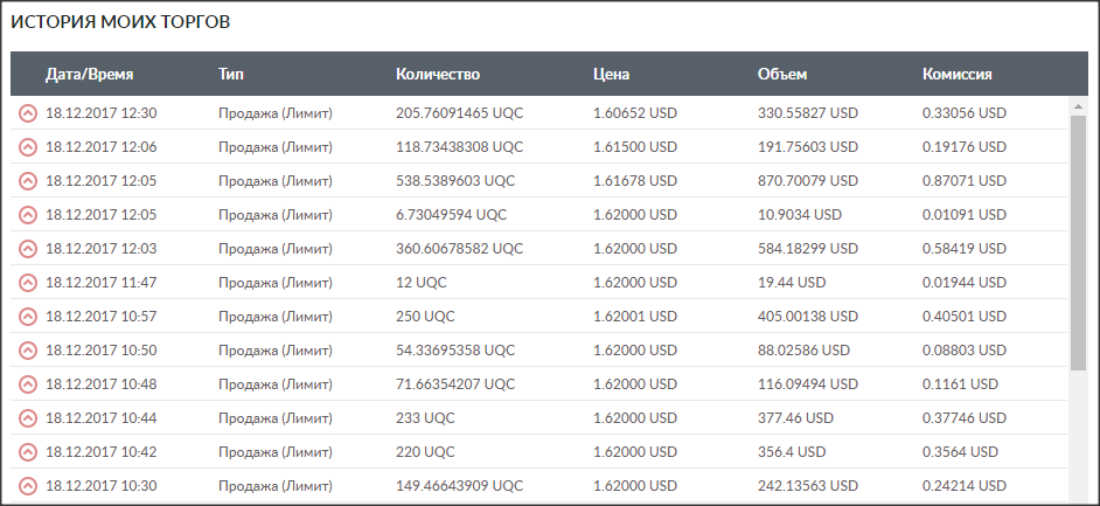Screen dimensions: 1100x506
Task: Click volume 405.00138 USD
Action: coord(807,317)
